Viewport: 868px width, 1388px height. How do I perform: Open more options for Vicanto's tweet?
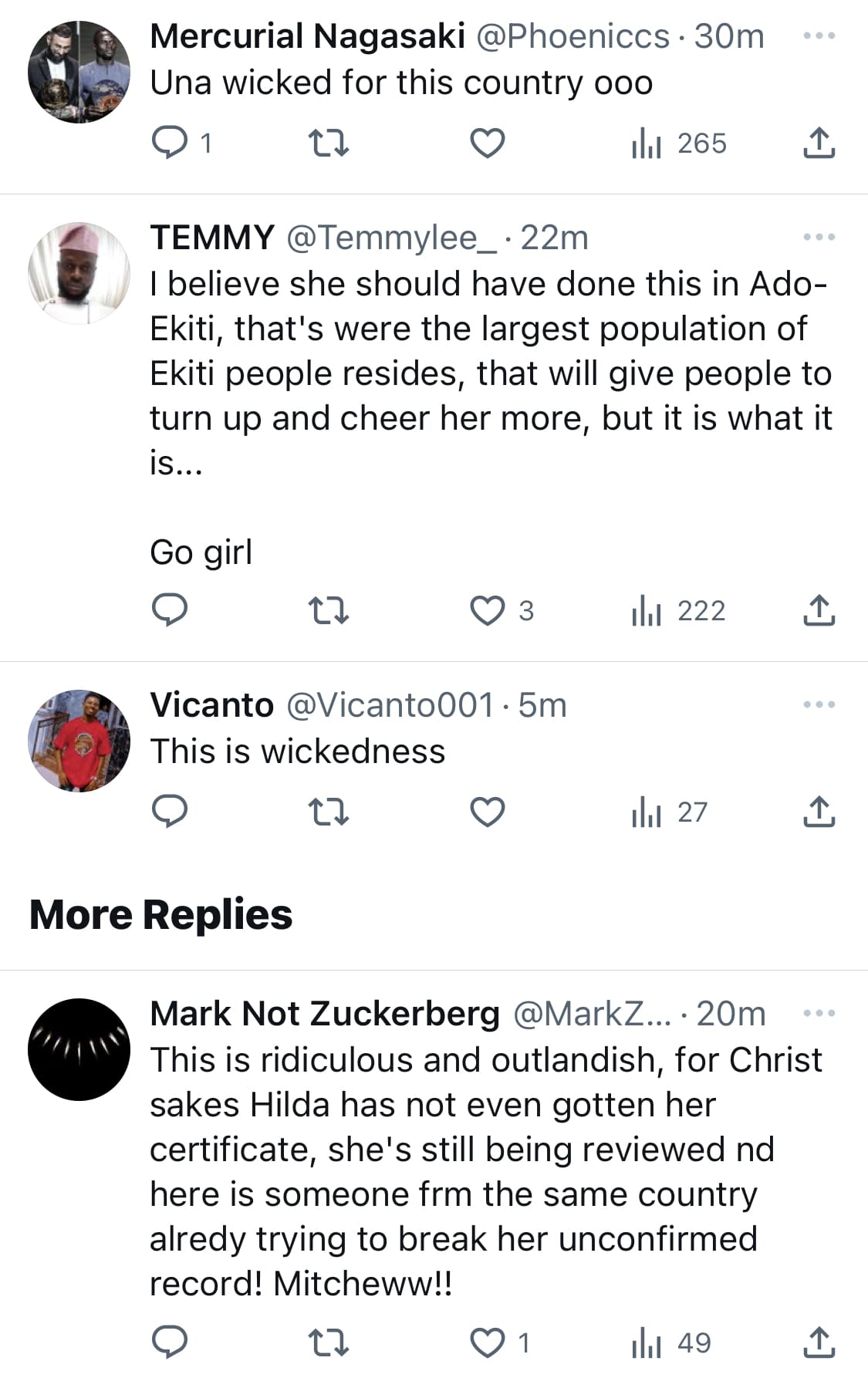[819, 705]
